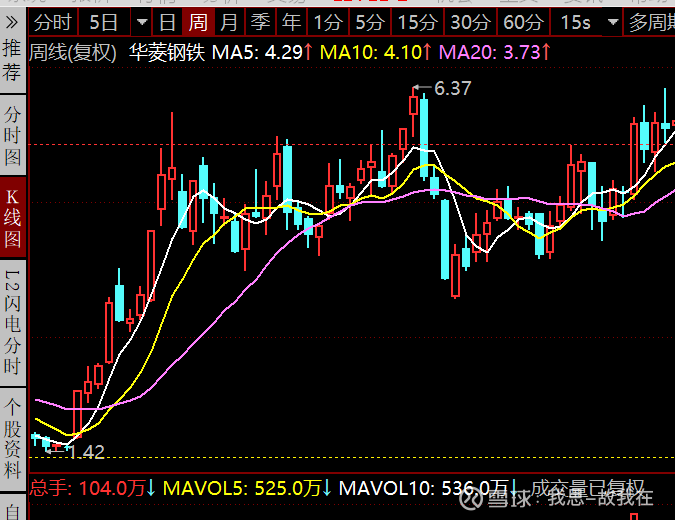Viewport: 675px width, 520px height.
Task: Open the 多周期 multi-period view
Action: coord(650,22)
